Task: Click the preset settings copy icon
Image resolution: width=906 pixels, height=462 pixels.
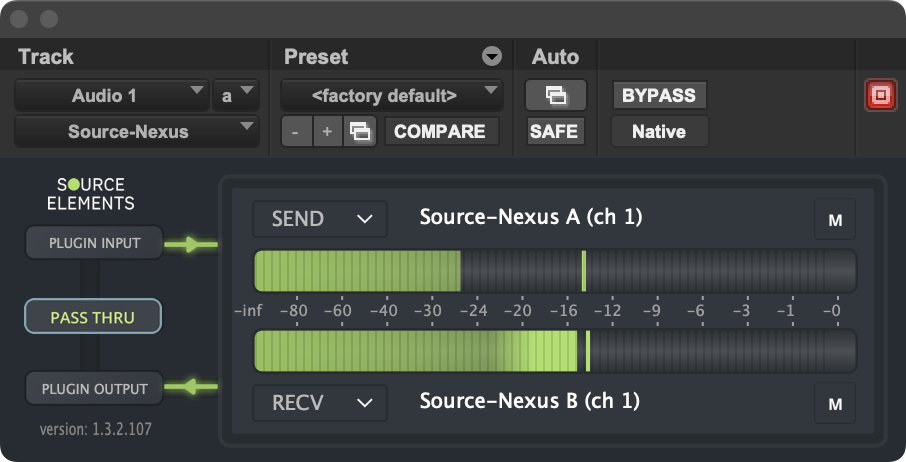Action: pos(360,131)
